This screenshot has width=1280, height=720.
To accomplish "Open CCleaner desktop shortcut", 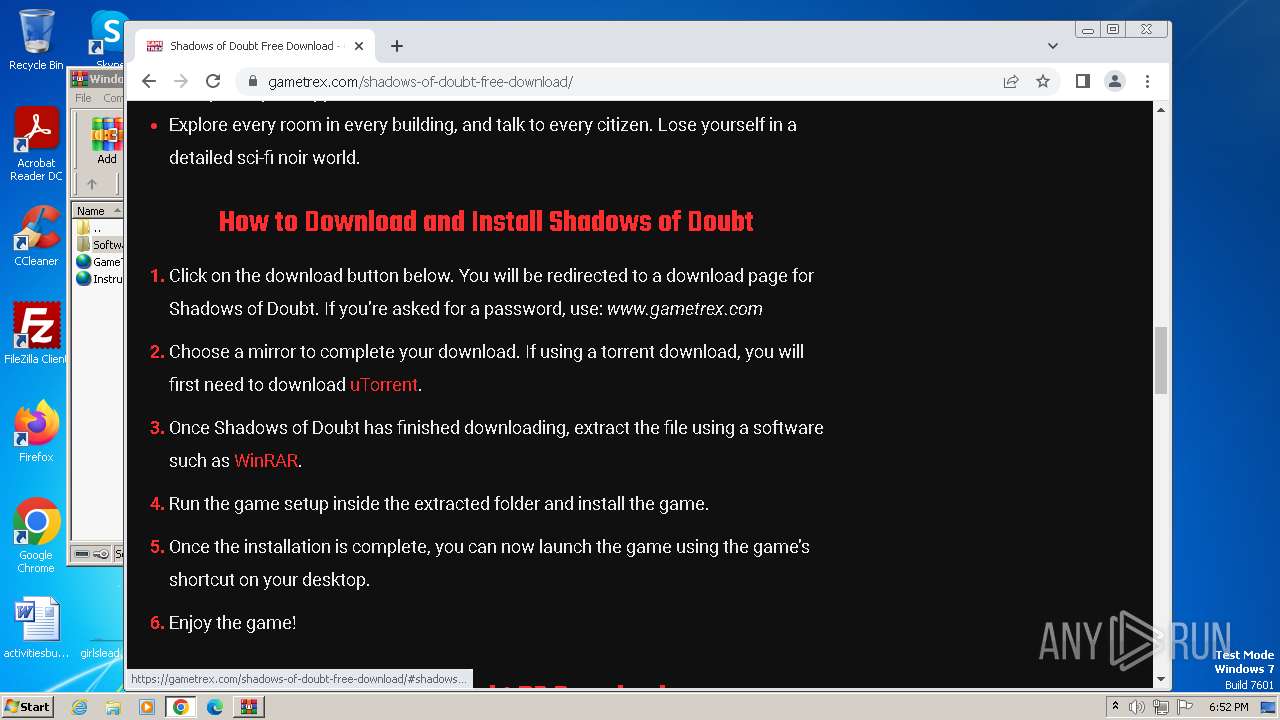I will [36, 236].
